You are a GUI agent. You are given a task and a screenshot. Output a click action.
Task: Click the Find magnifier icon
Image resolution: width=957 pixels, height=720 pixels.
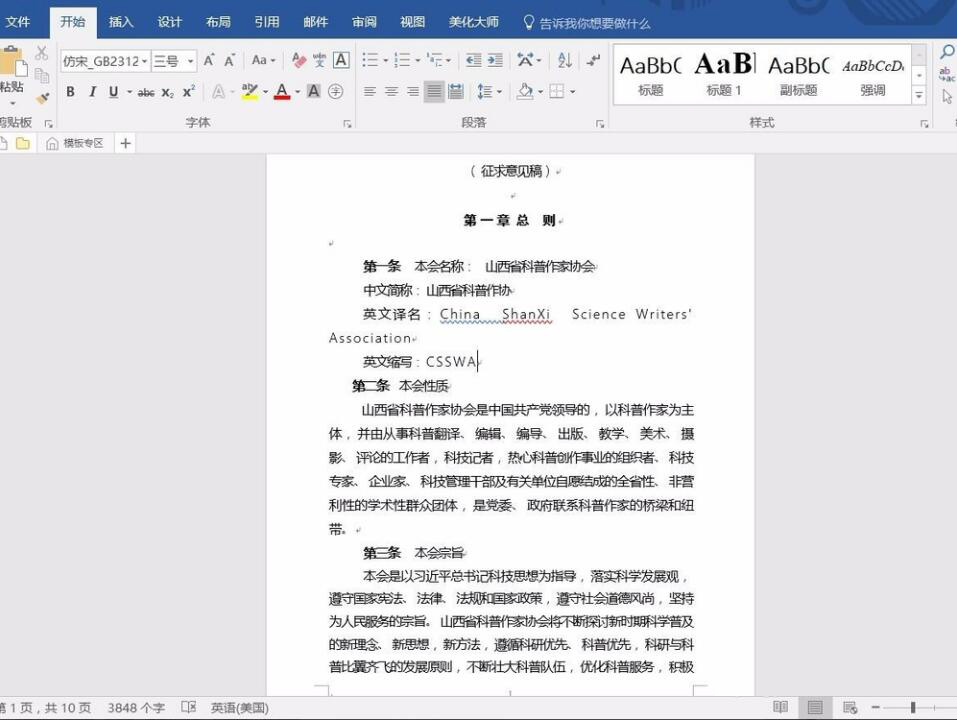point(947,51)
